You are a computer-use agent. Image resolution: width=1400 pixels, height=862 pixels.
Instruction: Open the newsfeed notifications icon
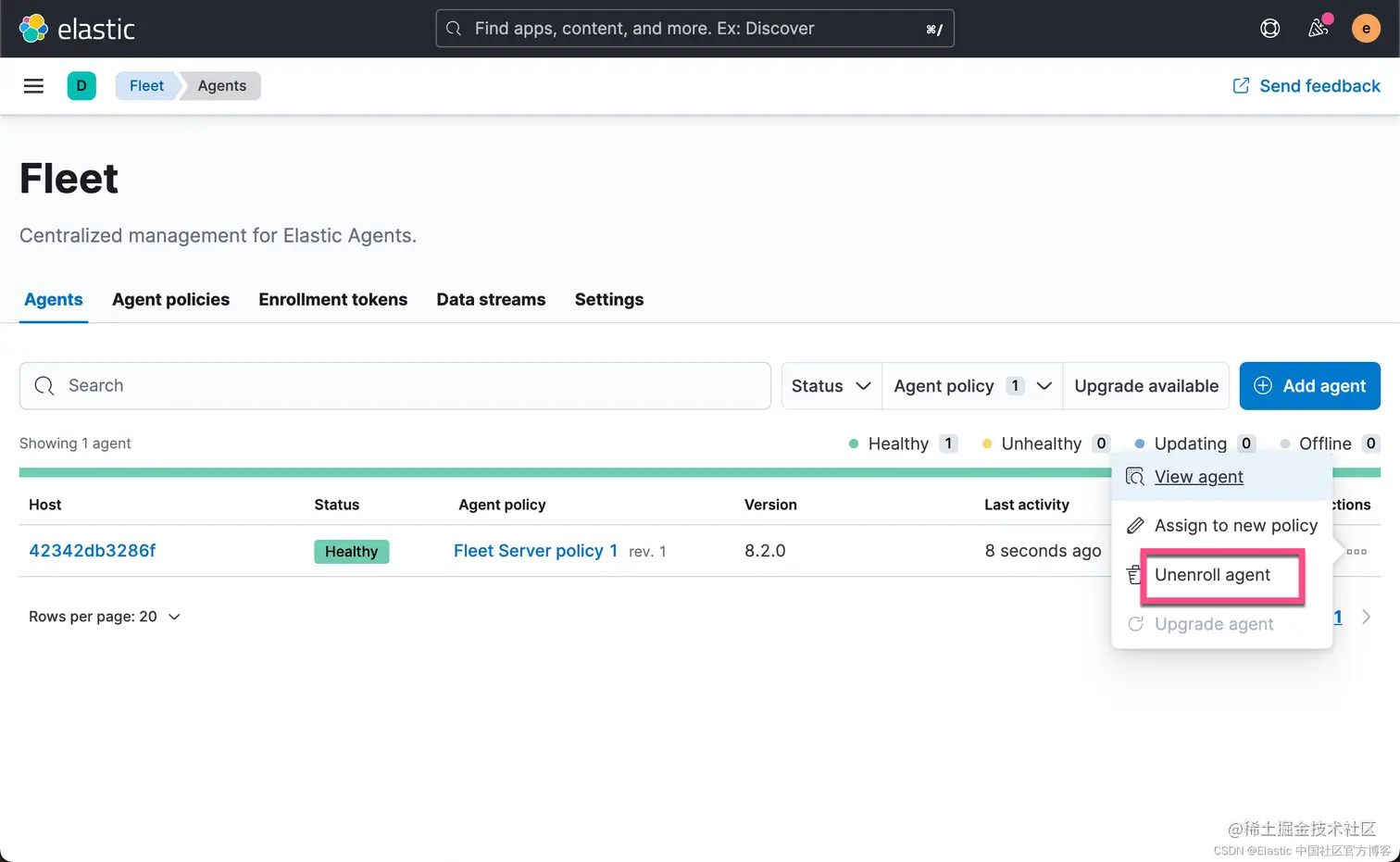point(1319,28)
